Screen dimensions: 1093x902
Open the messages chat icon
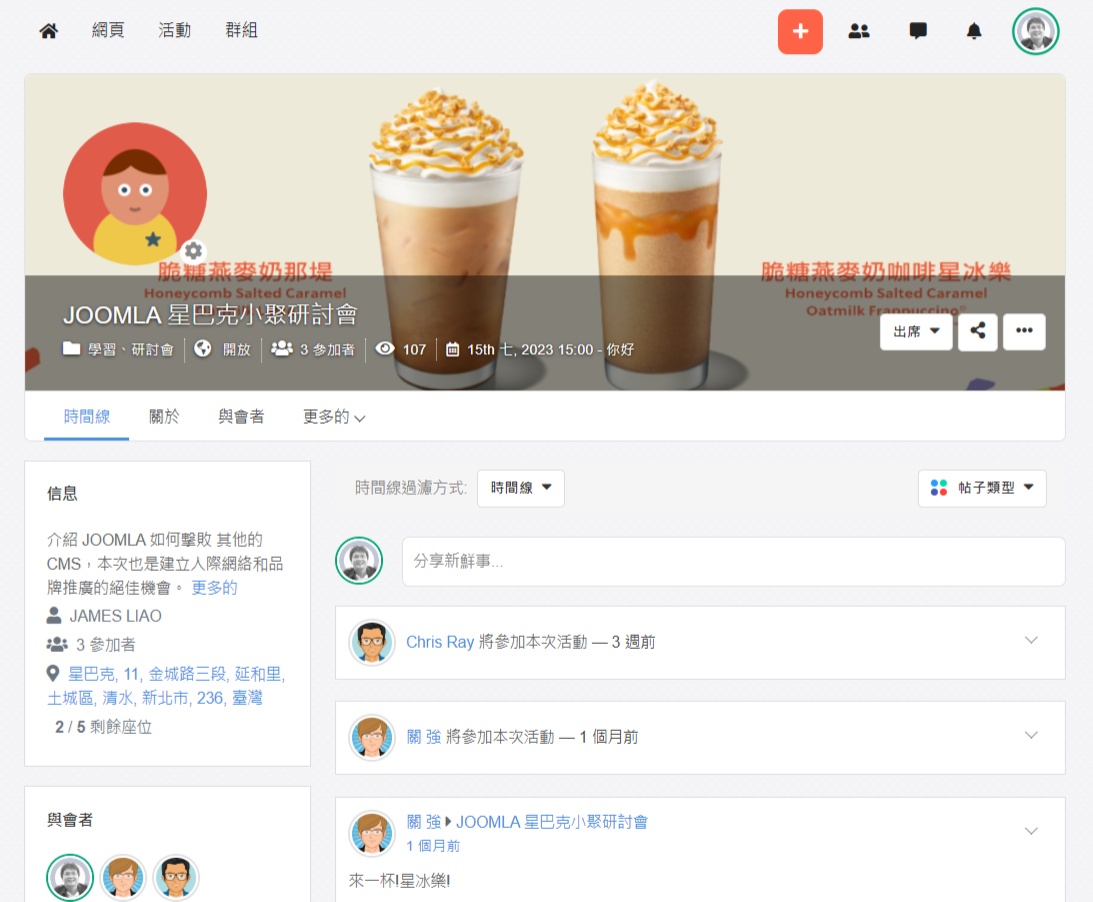coord(918,31)
